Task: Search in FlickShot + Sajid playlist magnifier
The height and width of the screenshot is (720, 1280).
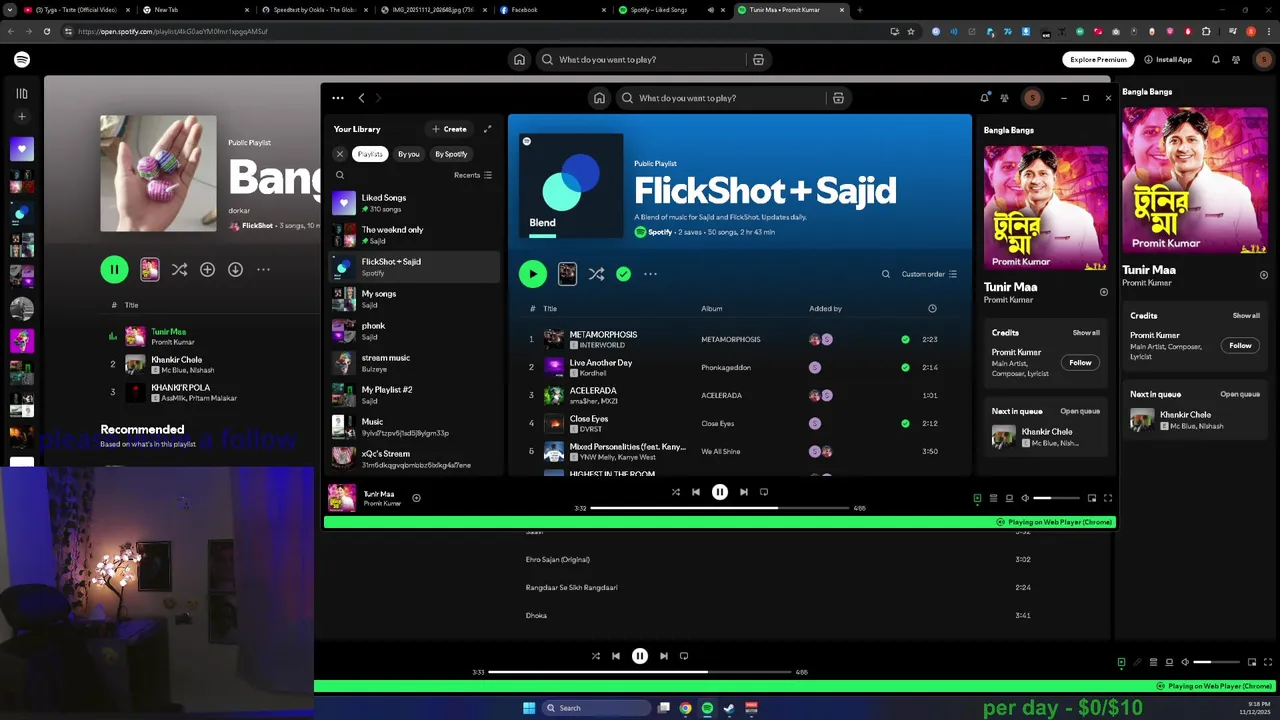Action: (886, 274)
